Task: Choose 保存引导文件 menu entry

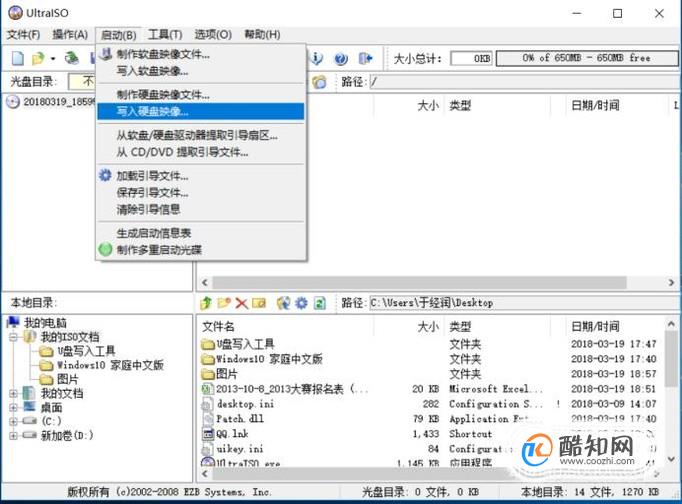Action: click(201, 193)
